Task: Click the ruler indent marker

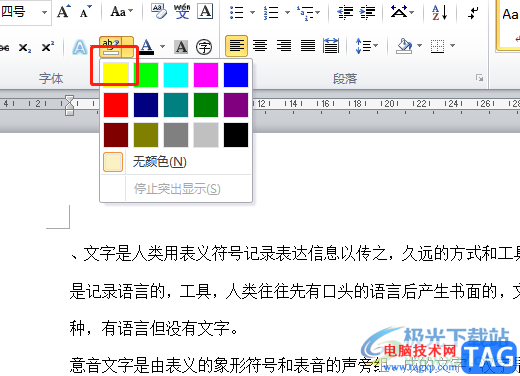Action: pos(69,105)
